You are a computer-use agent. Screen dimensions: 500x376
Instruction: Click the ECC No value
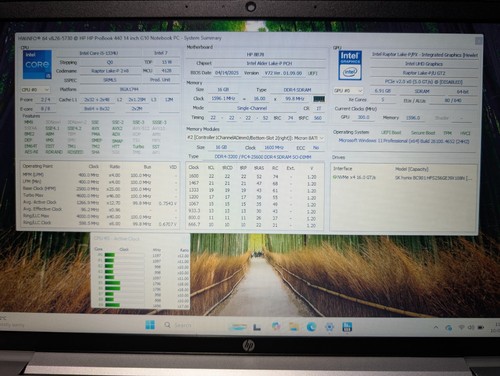(x=316, y=148)
